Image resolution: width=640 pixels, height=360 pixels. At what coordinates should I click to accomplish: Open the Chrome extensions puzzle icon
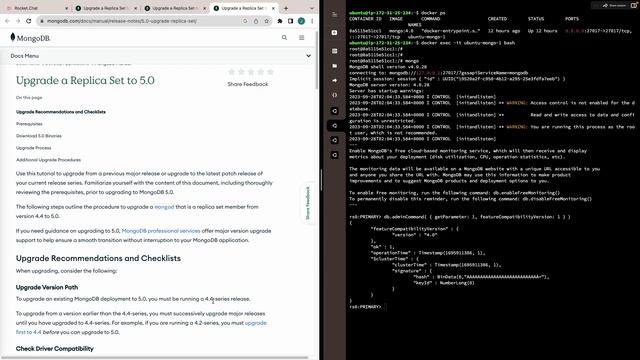click(280, 21)
